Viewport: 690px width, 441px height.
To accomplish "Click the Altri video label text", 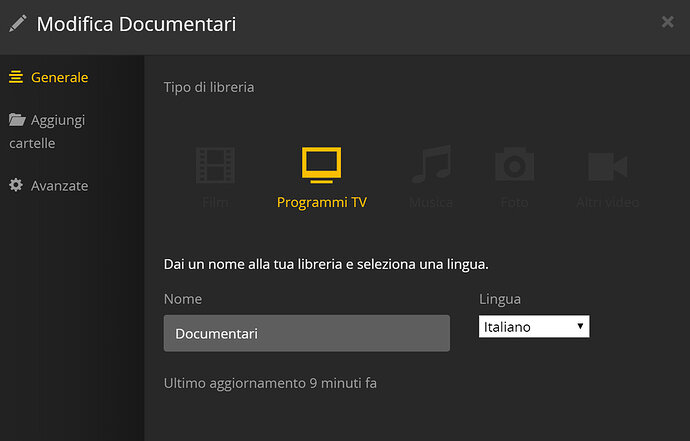I will pyautogui.click(x=608, y=202).
